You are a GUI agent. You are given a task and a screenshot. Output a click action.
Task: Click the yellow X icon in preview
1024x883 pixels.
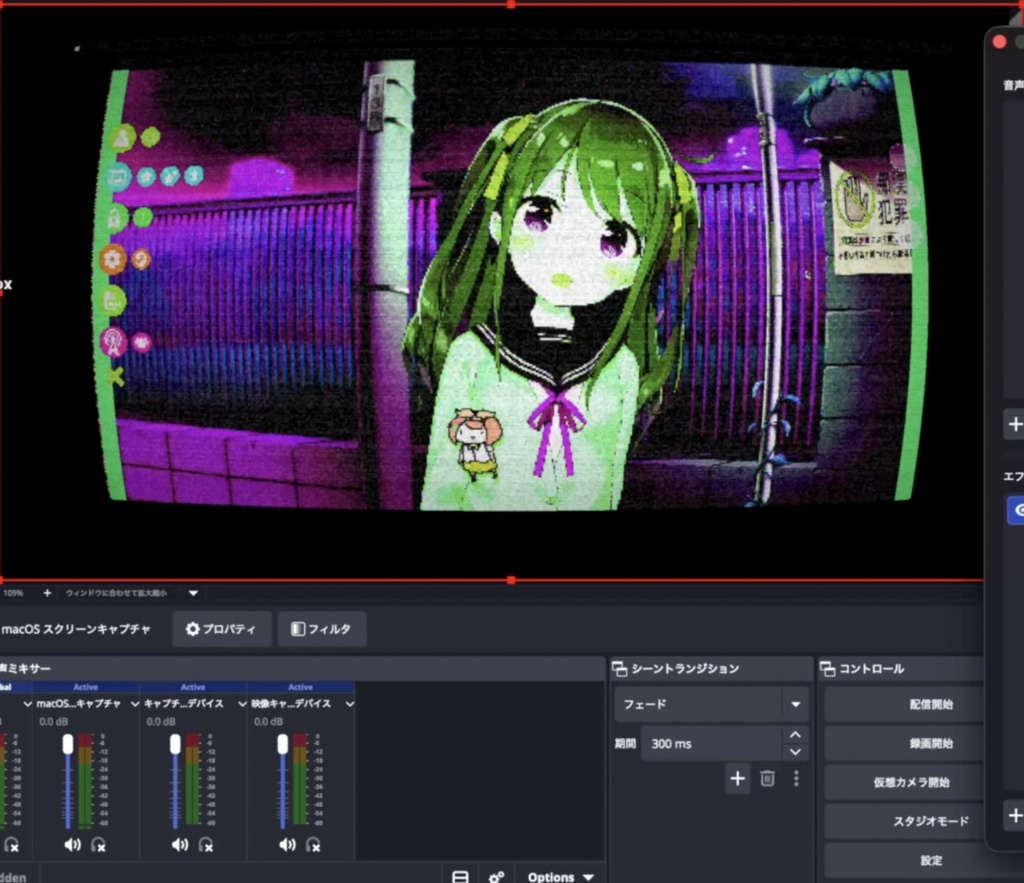point(115,376)
